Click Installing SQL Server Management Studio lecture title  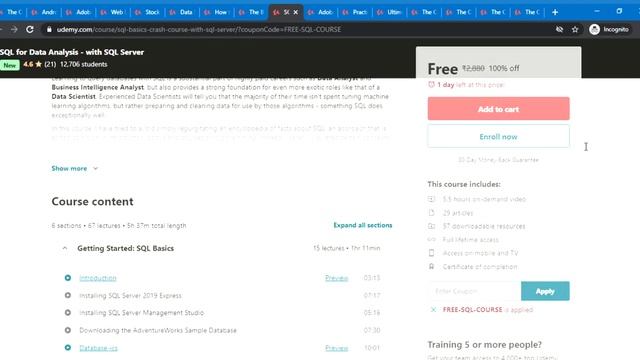pyautogui.click(x=142, y=313)
